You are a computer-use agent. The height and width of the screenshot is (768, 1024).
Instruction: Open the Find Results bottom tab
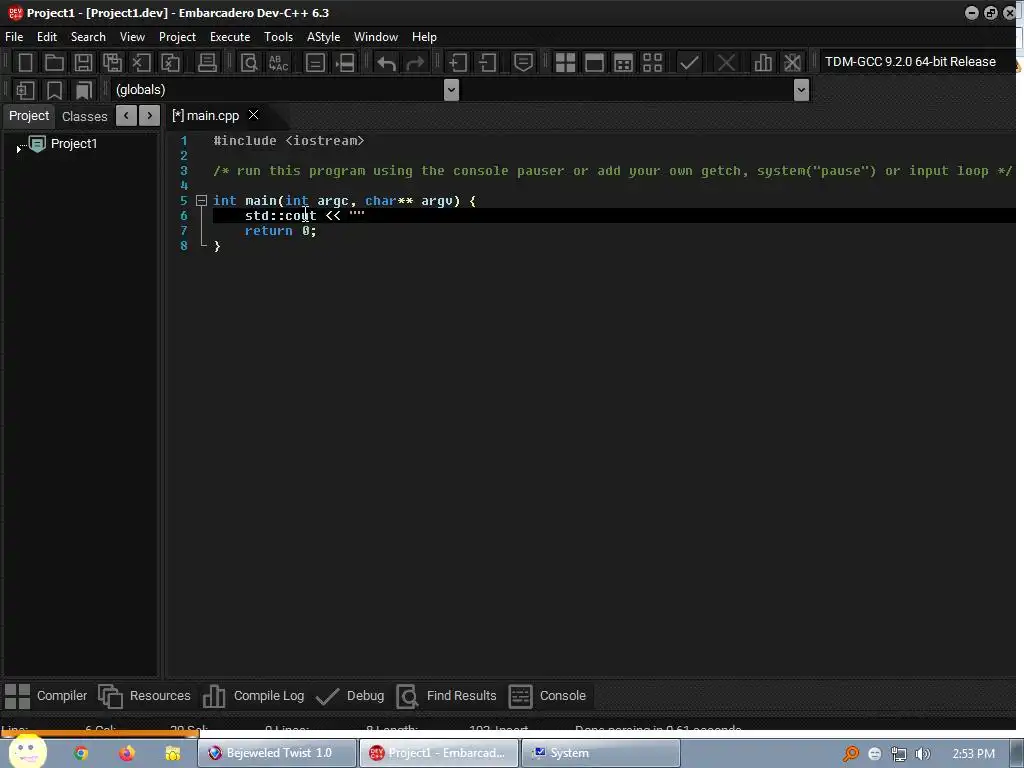447,696
